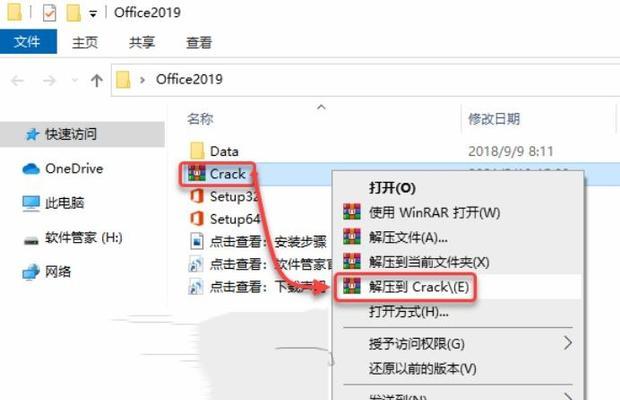Open the recent locations dropdown chevron

(x=74, y=81)
